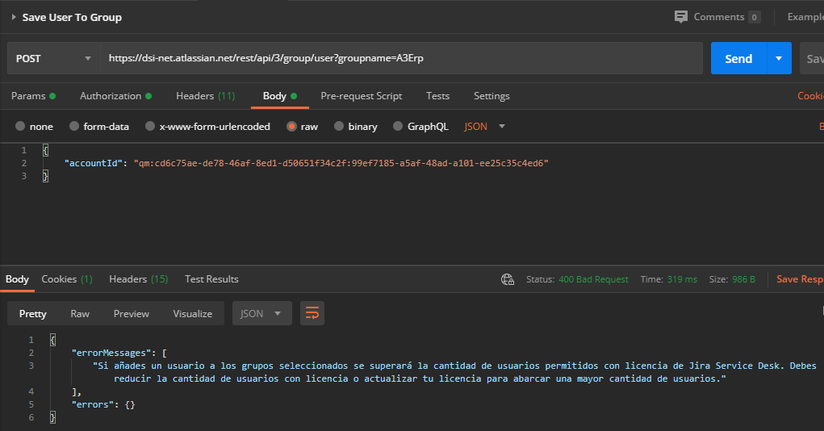Open the POST method dropdown
Viewport: 824px width, 431px height.
tap(53, 58)
